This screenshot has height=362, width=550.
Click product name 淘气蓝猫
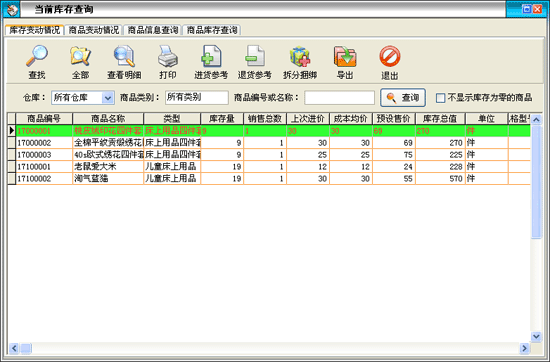pyautogui.click(x=91, y=179)
